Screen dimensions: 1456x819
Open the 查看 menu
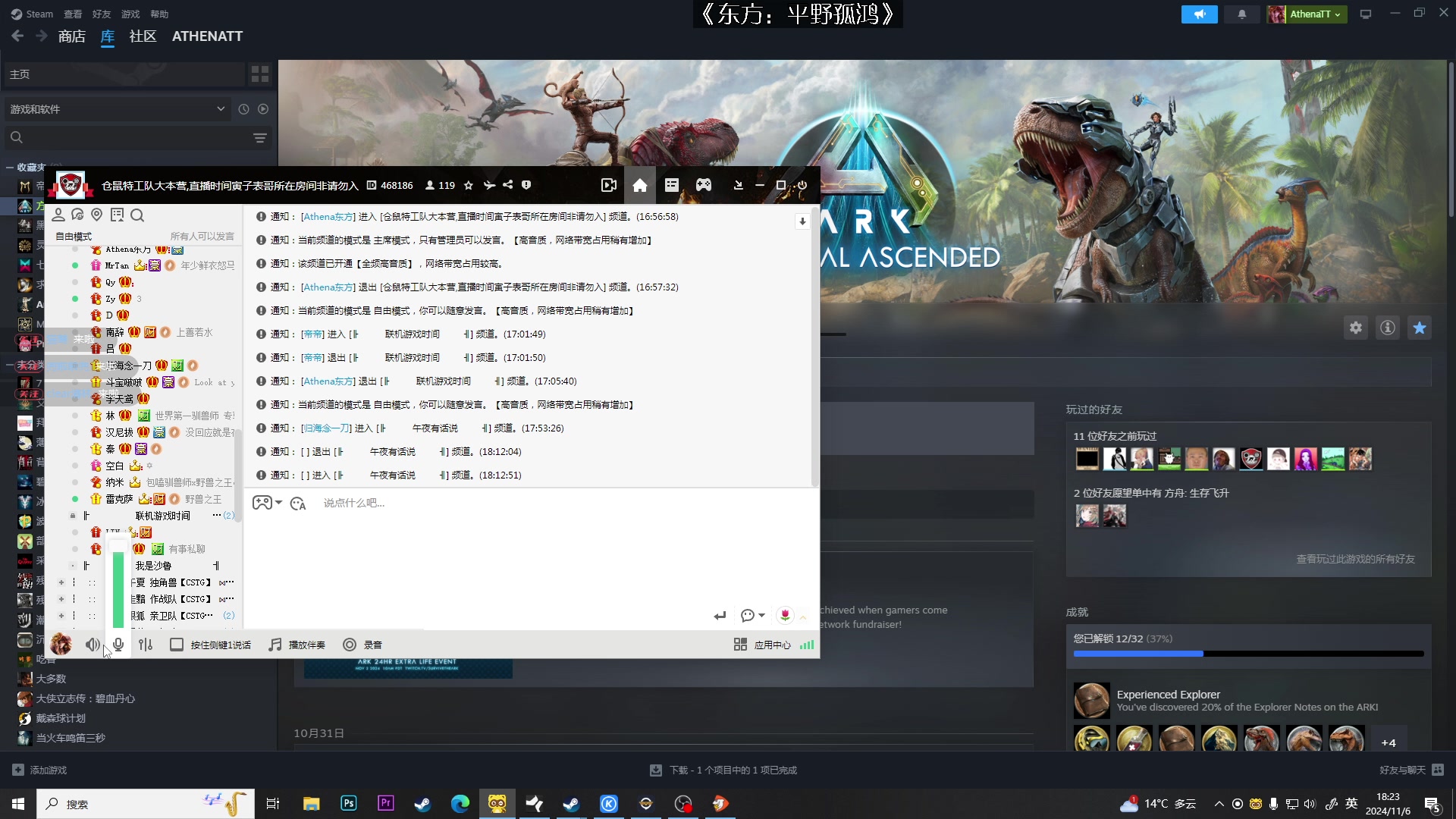tap(73, 14)
